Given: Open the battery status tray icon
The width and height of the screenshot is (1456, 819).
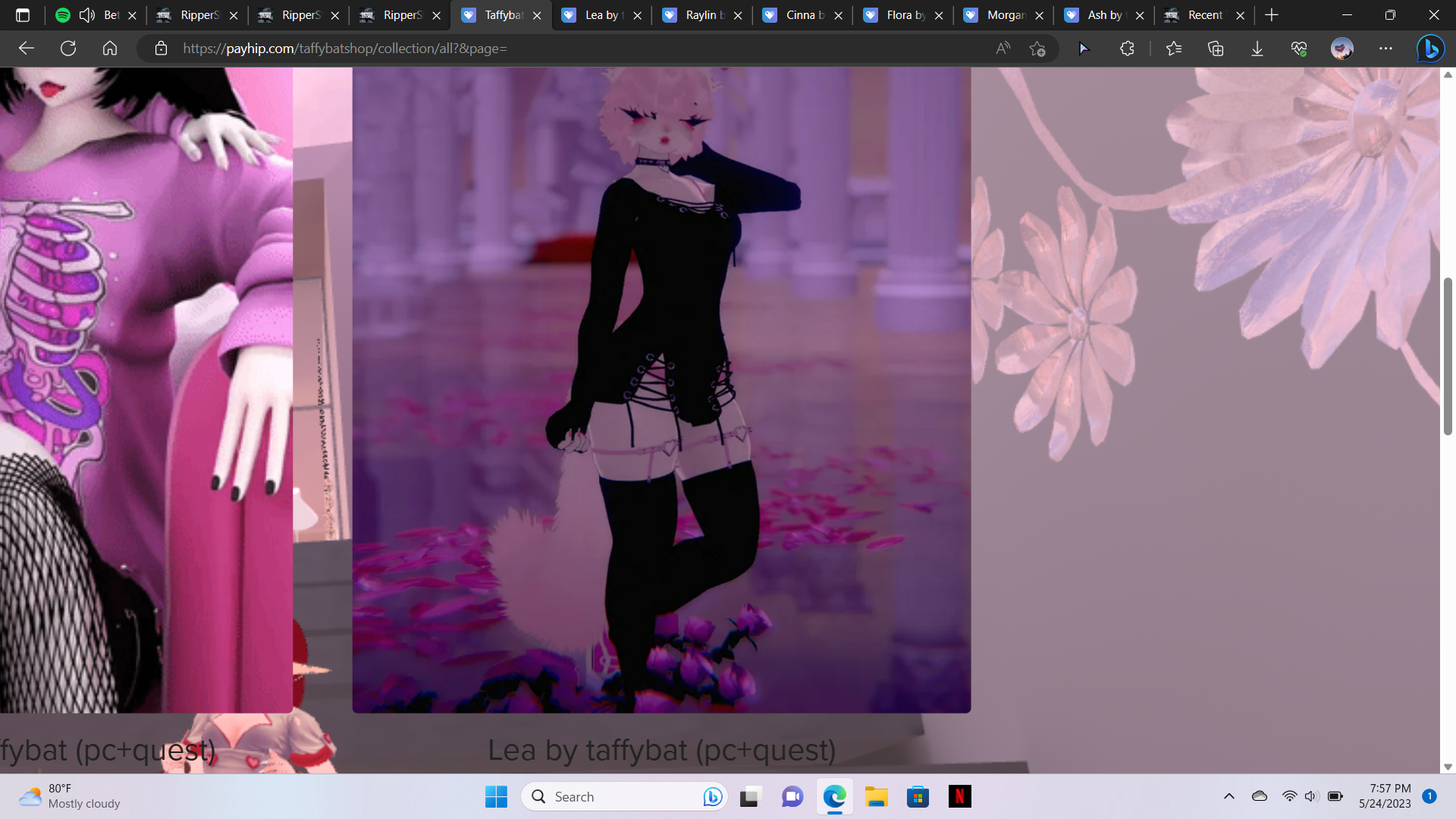Looking at the screenshot, I should 1335,796.
